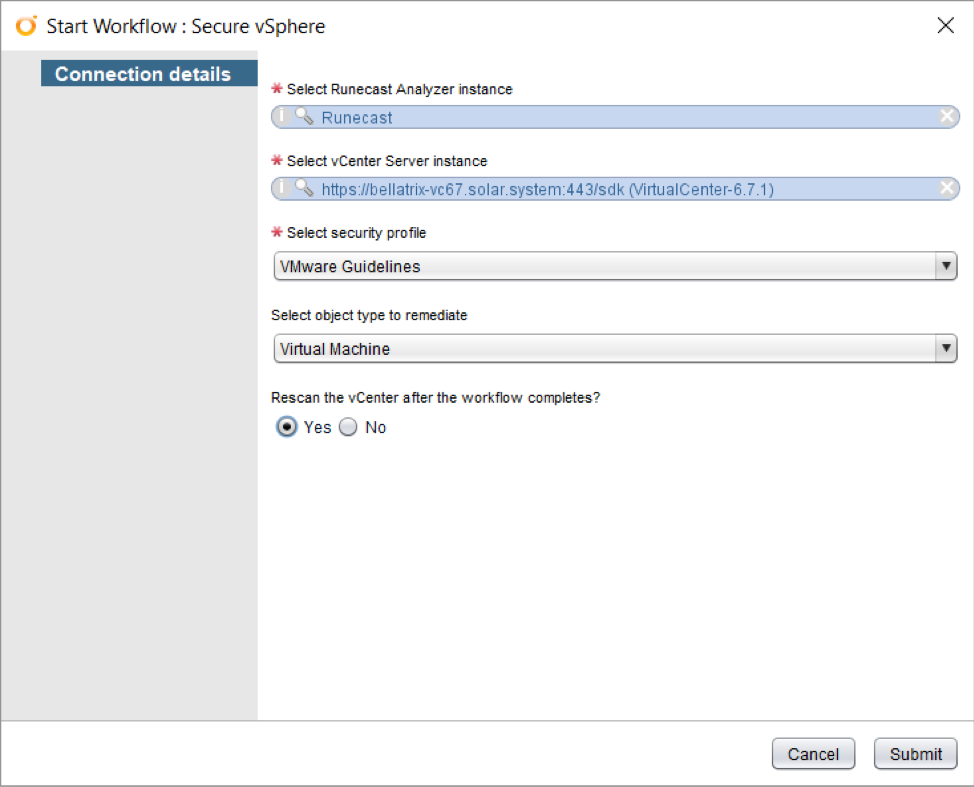Click the Cancel button
The image size is (974, 787).
coord(813,753)
